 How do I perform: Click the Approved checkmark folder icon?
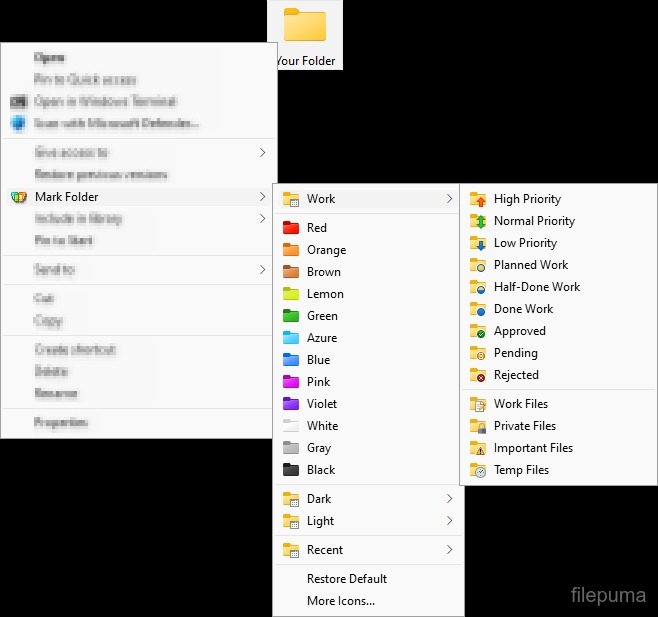click(478, 331)
